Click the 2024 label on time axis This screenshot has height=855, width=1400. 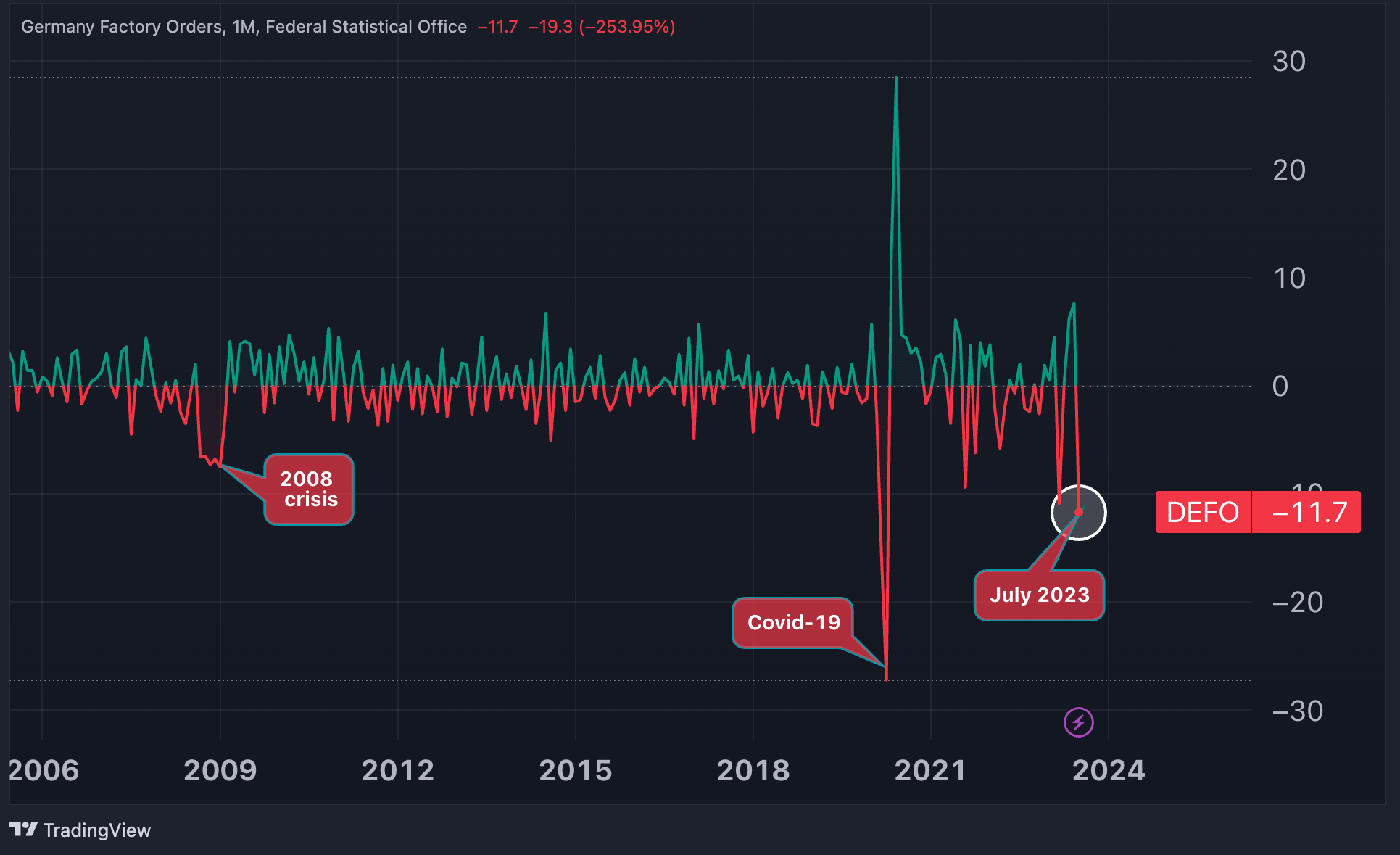[1109, 770]
